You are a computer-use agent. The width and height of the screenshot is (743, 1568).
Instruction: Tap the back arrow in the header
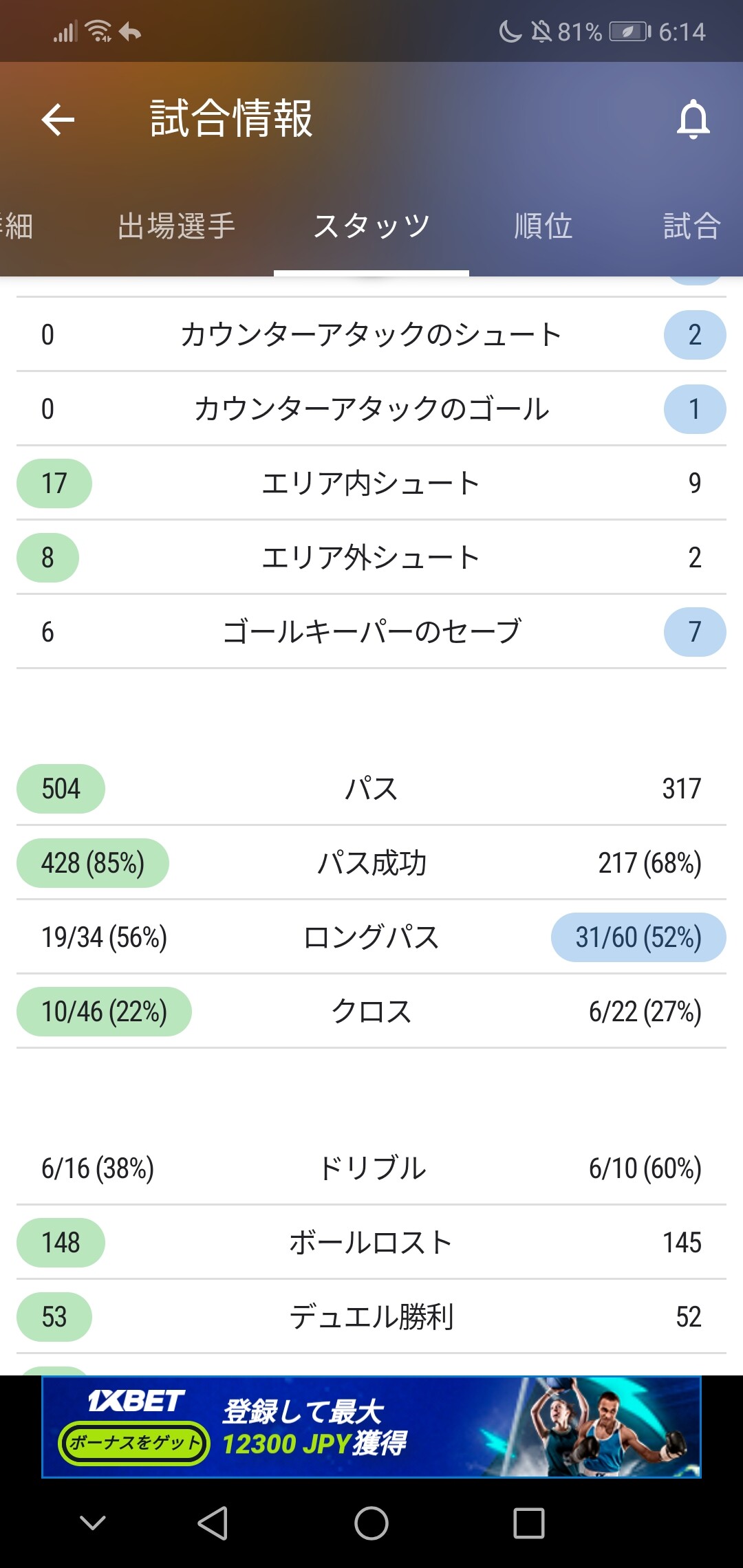58,120
